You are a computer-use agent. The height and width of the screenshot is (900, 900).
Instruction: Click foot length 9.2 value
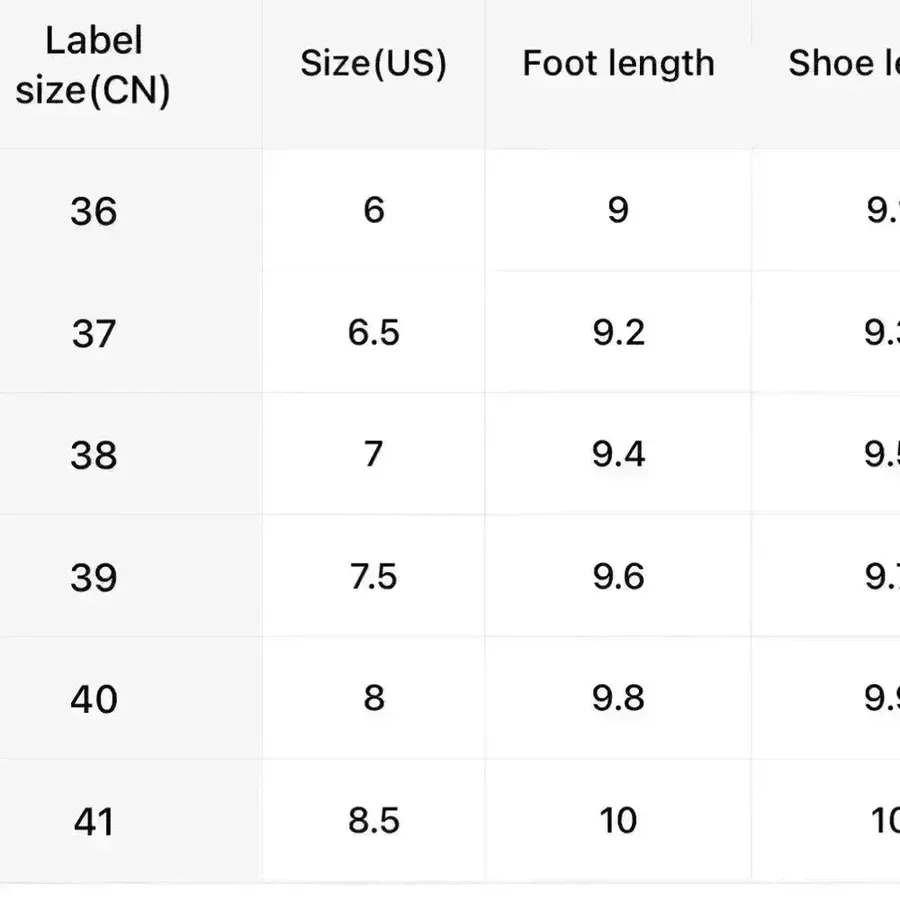click(x=618, y=332)
